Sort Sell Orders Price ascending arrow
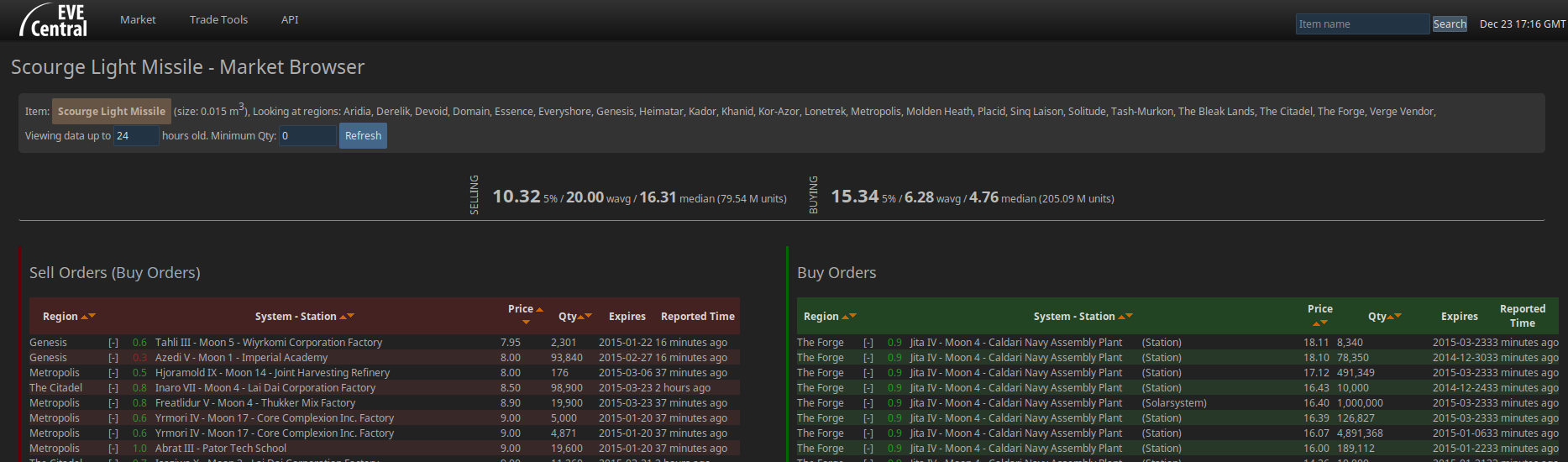 539,309
